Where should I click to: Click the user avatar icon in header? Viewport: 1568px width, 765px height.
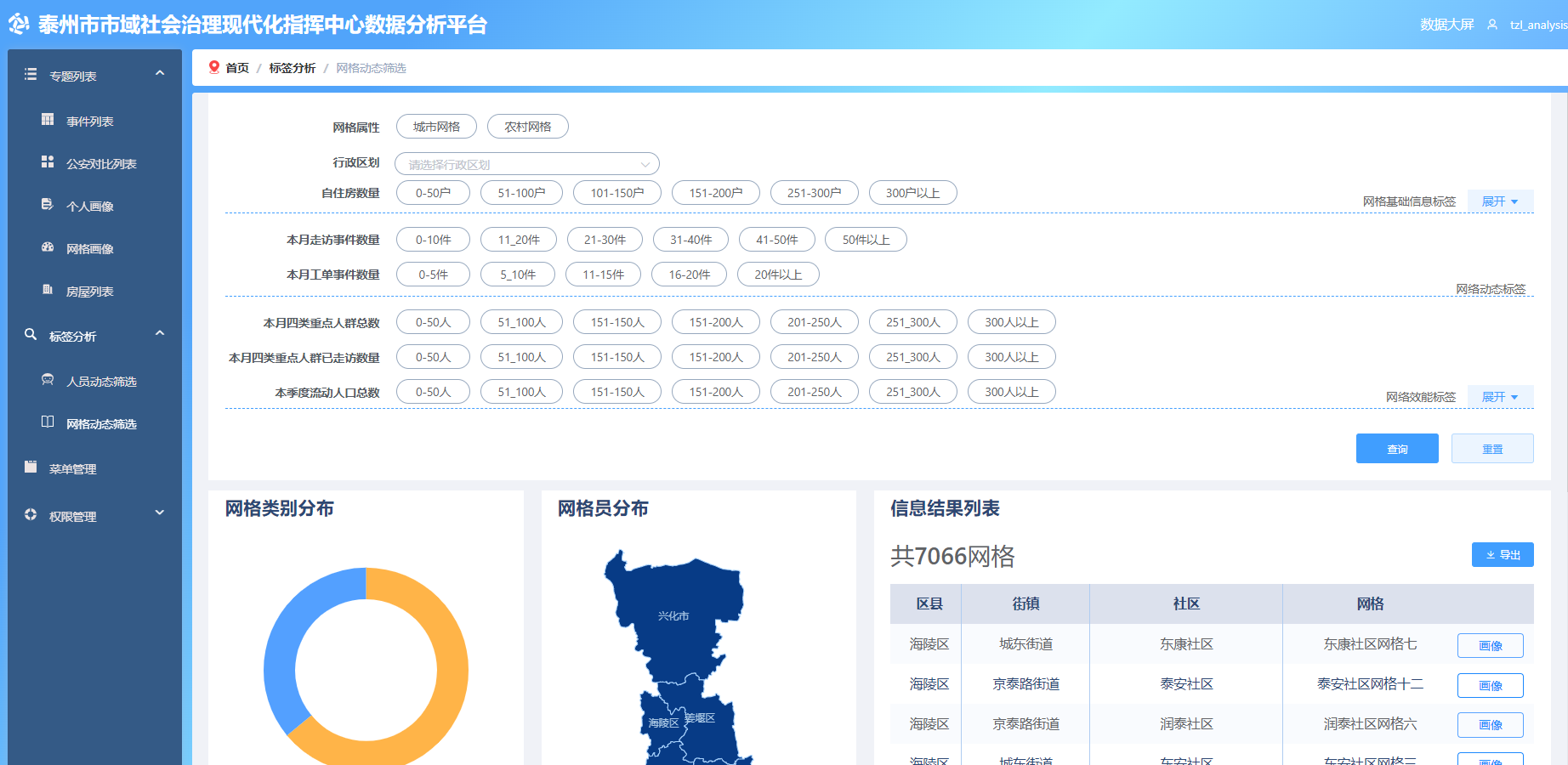tap(1492, 25)
